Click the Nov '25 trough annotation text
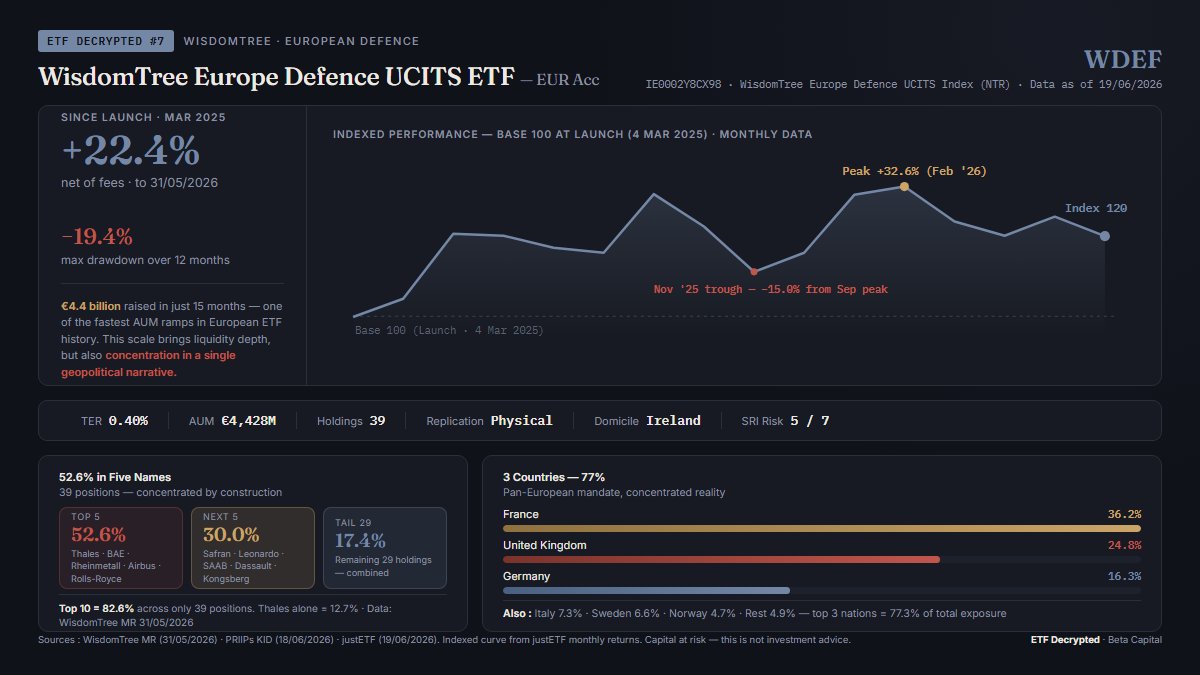The height and width of the screenshot is (675, 1200). pyautogui.click(x=771, y=289)
